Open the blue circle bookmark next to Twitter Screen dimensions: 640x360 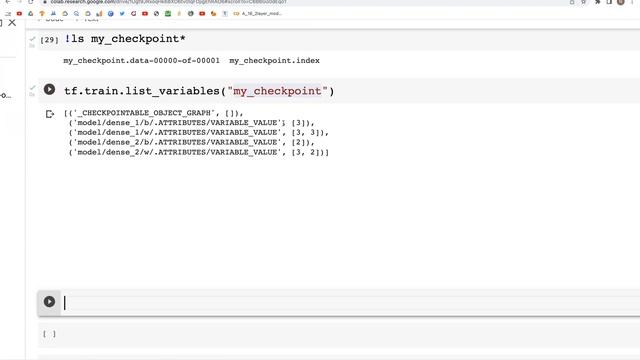coord(111,13)
